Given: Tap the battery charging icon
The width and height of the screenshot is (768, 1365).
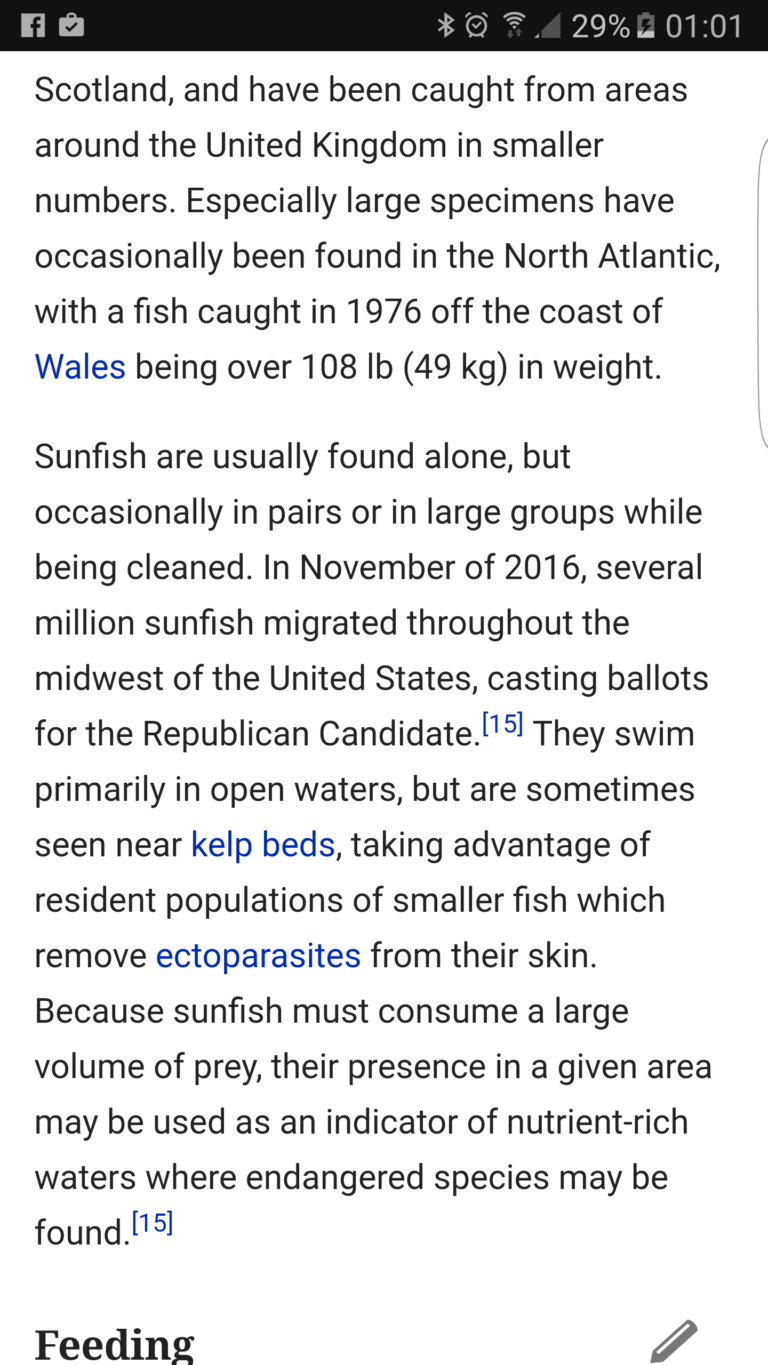Looking at the screenshot, I should coord(646,25).
